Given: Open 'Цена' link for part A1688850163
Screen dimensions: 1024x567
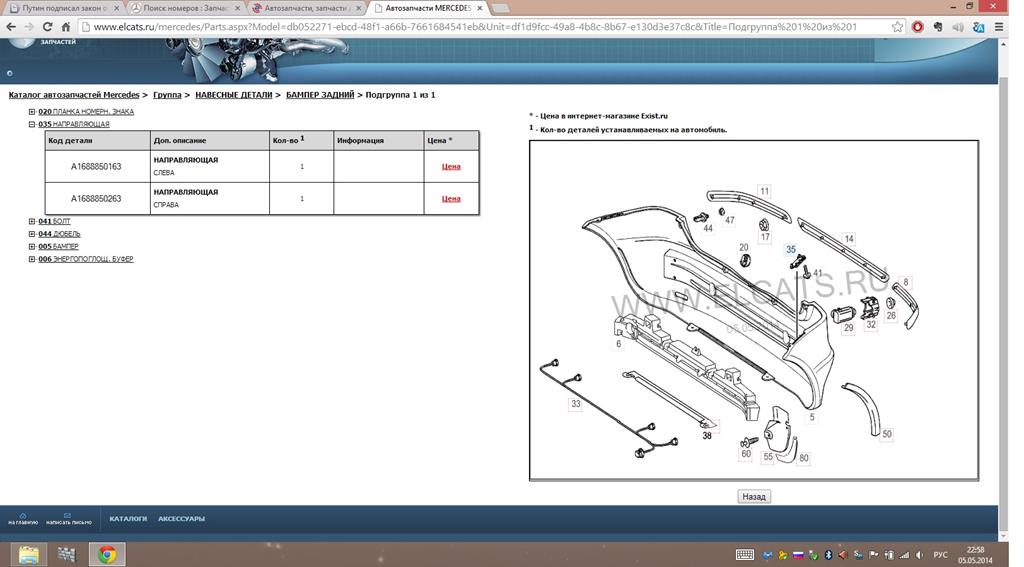Looking at the screenshot, I should [x=451, y=166].
